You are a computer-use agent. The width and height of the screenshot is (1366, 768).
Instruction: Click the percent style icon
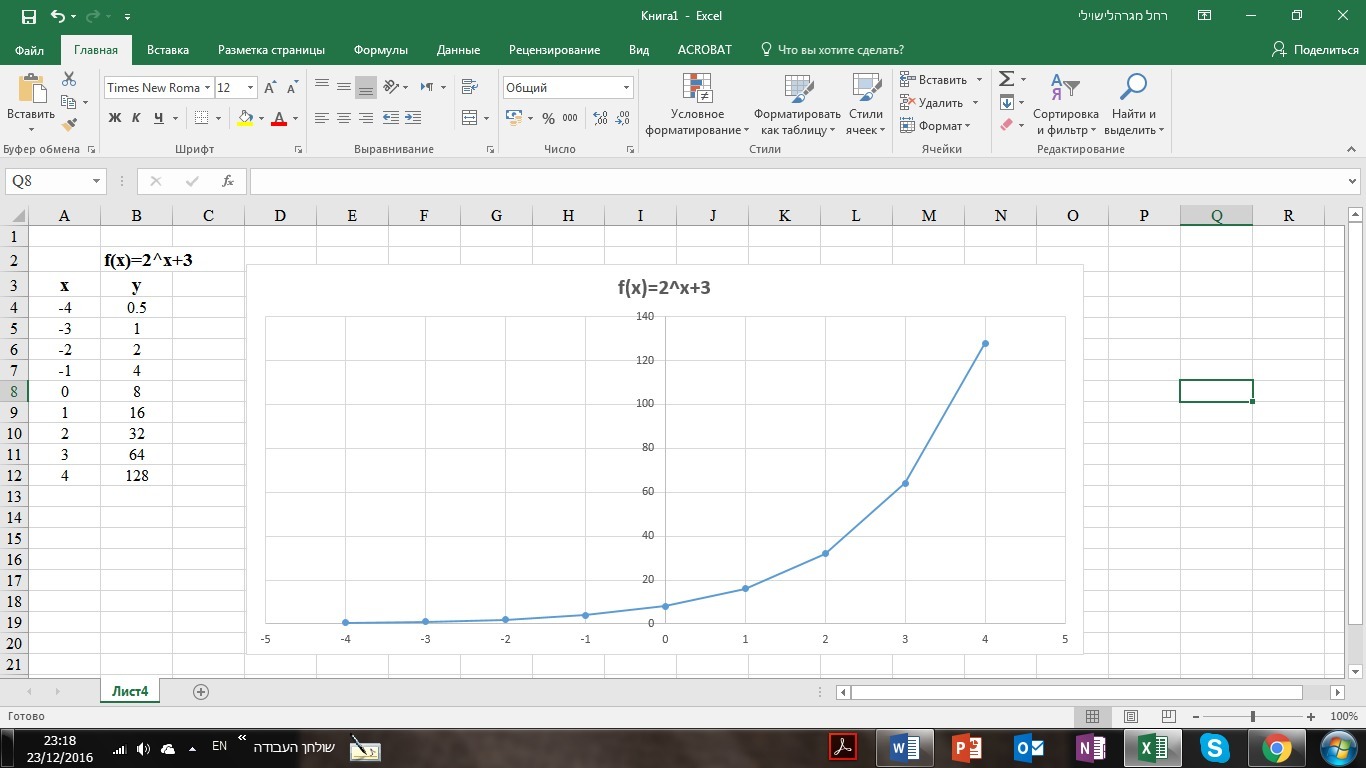click(548, 118)
